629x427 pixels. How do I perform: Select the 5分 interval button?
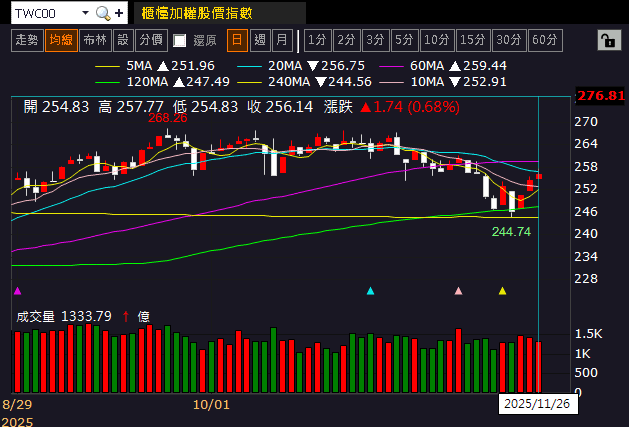coord(404,40)
